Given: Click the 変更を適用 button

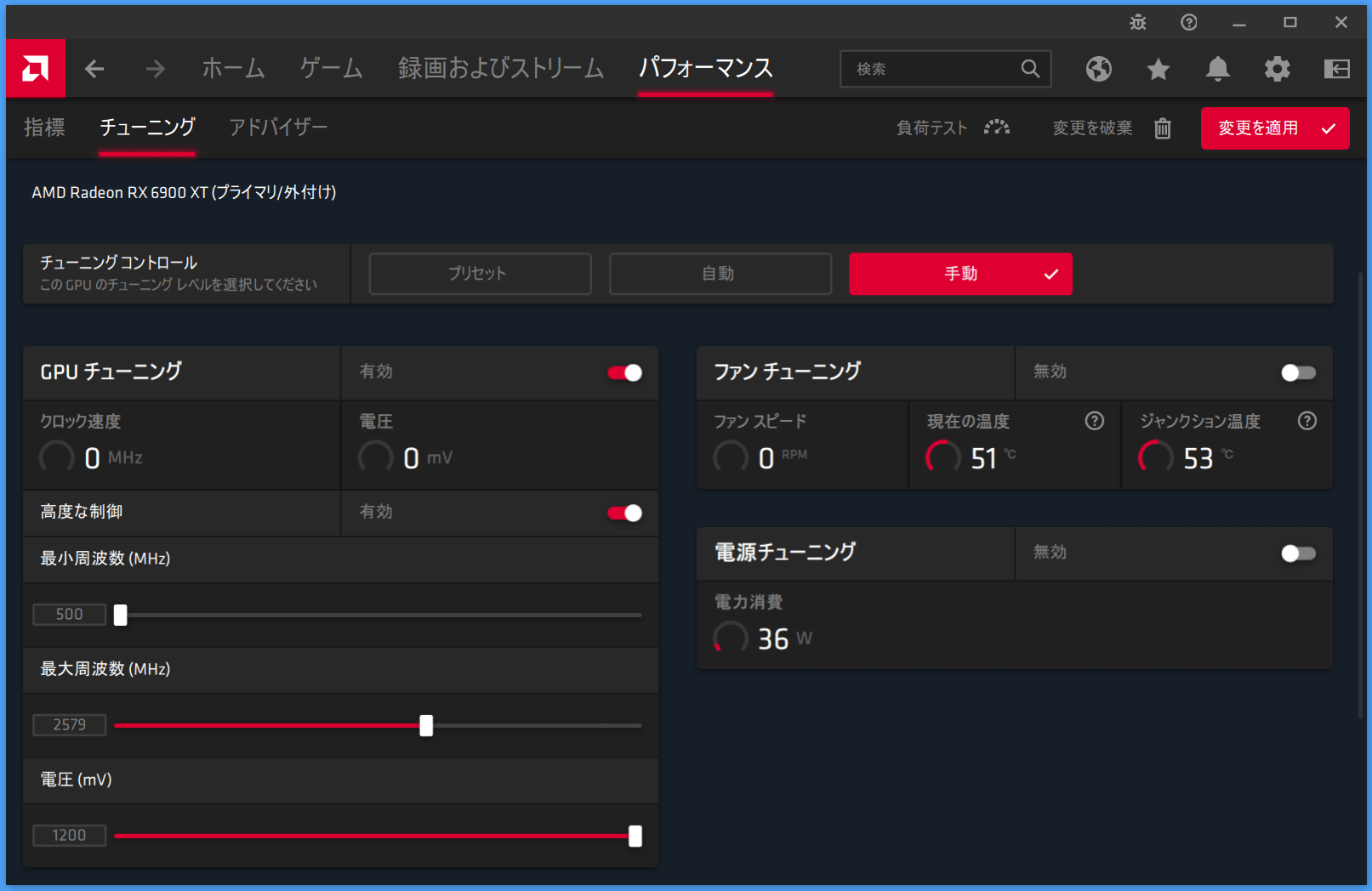Looking at the screenshot, I should point(1275,128).
